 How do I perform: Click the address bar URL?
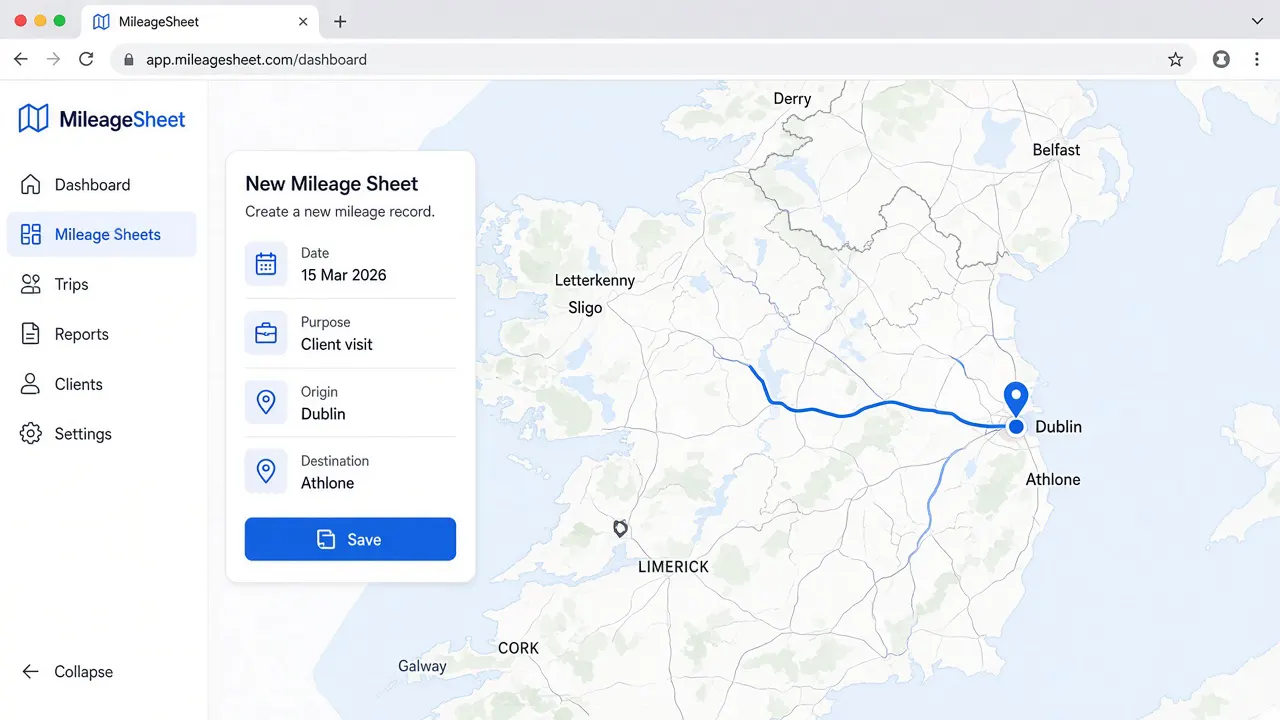click(x=256, y=59)
